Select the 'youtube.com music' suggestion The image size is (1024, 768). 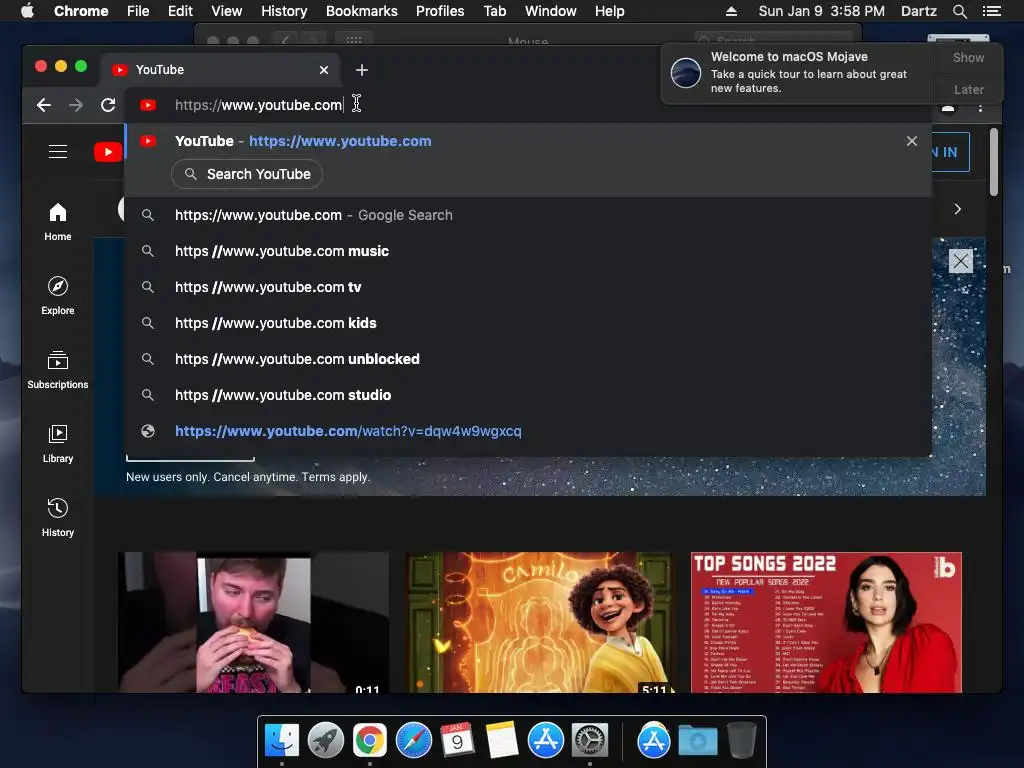[x=528, y=251]
